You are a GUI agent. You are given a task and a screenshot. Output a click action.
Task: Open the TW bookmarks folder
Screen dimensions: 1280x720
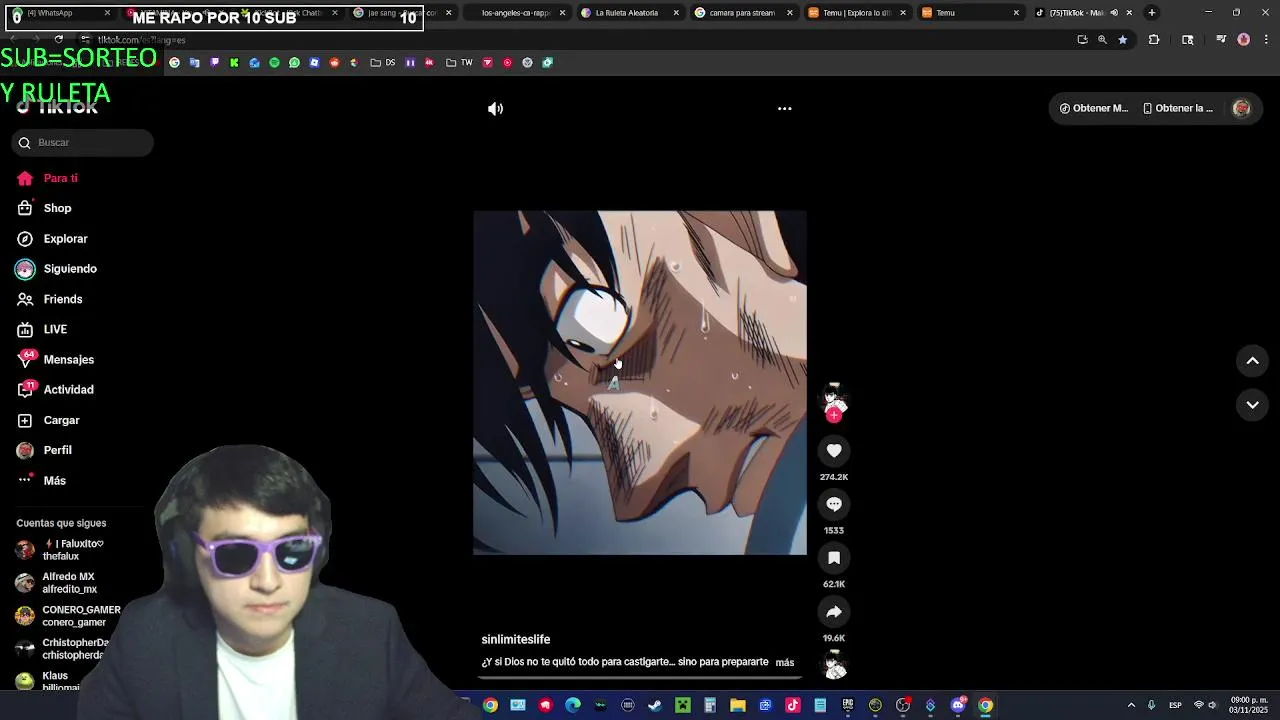[x=459, y=62]
